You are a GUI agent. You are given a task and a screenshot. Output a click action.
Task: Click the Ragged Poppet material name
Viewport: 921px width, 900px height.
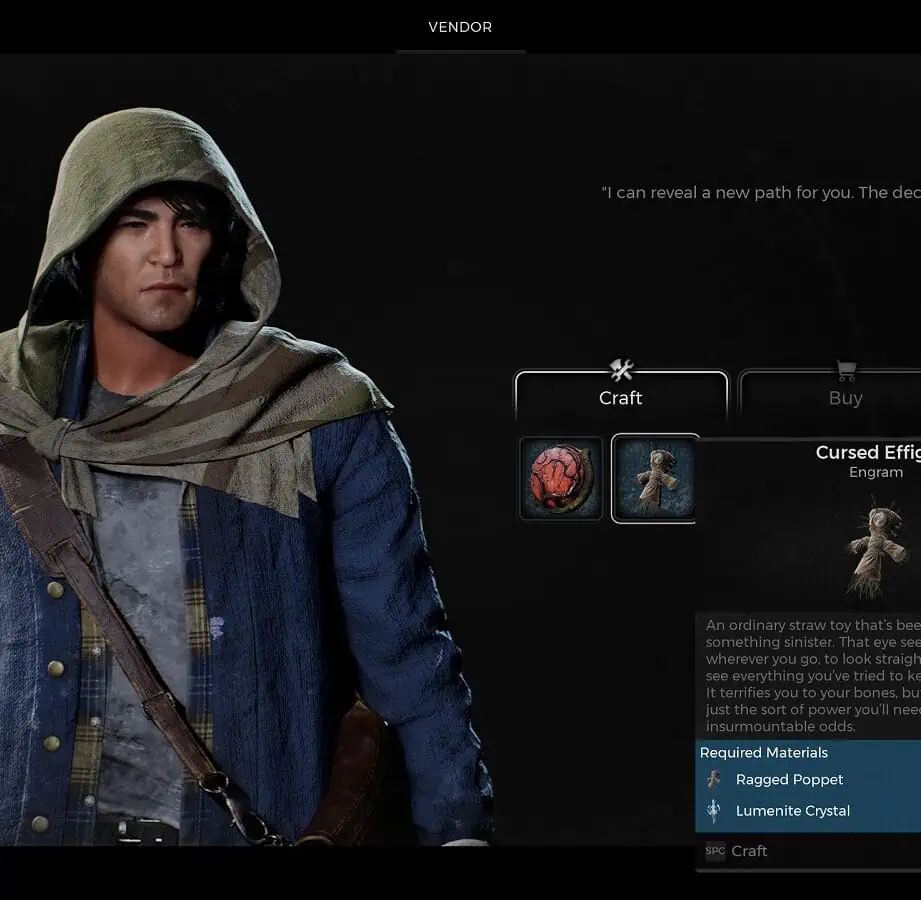pos(789,780)
